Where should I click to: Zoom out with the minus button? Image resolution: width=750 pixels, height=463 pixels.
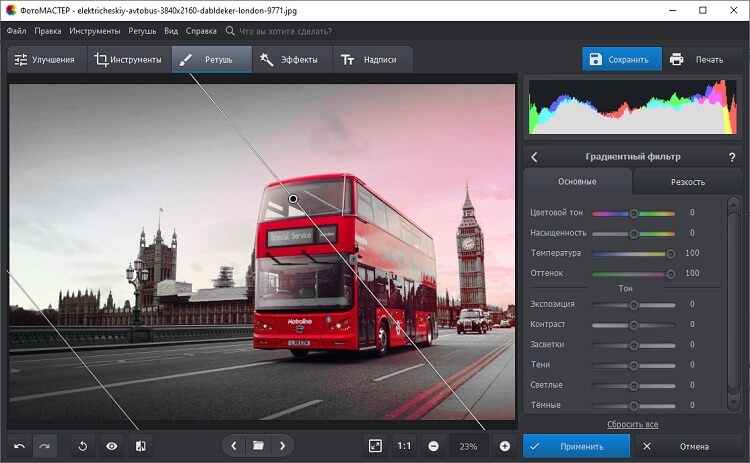(433, 446)
